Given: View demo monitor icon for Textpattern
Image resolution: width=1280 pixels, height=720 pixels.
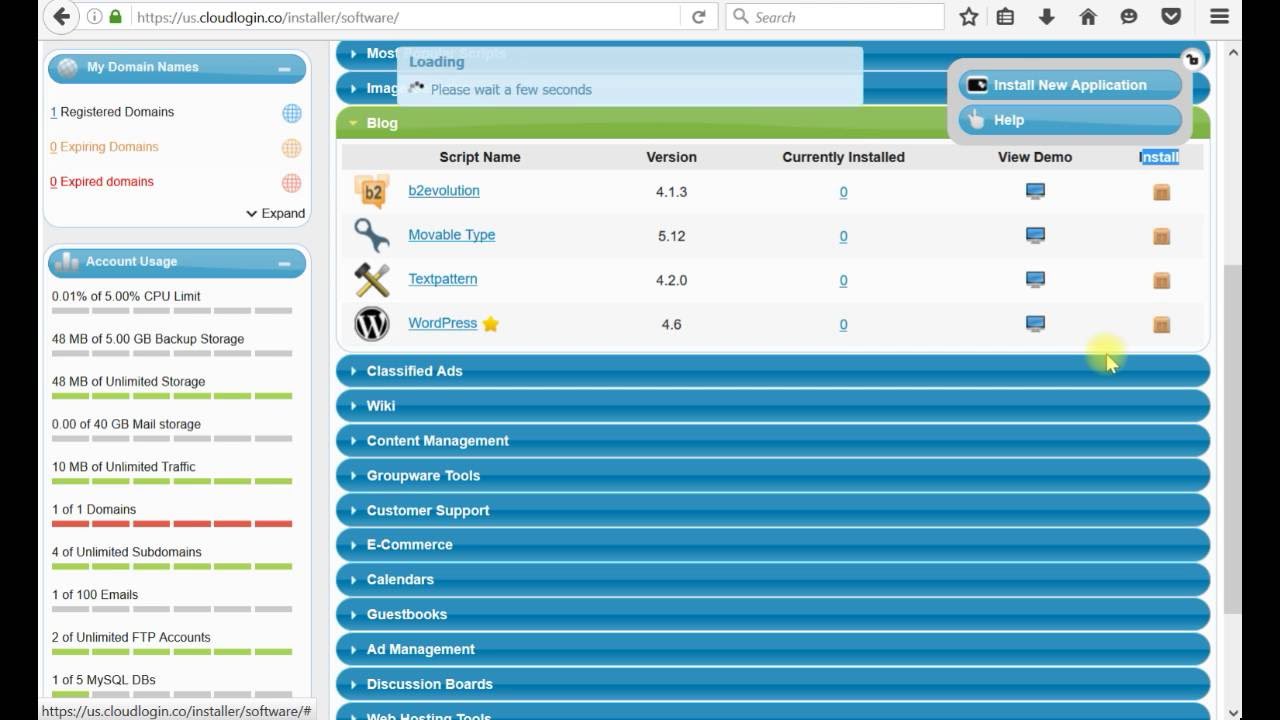Looking at the screenshot, I should [1035, 279].
